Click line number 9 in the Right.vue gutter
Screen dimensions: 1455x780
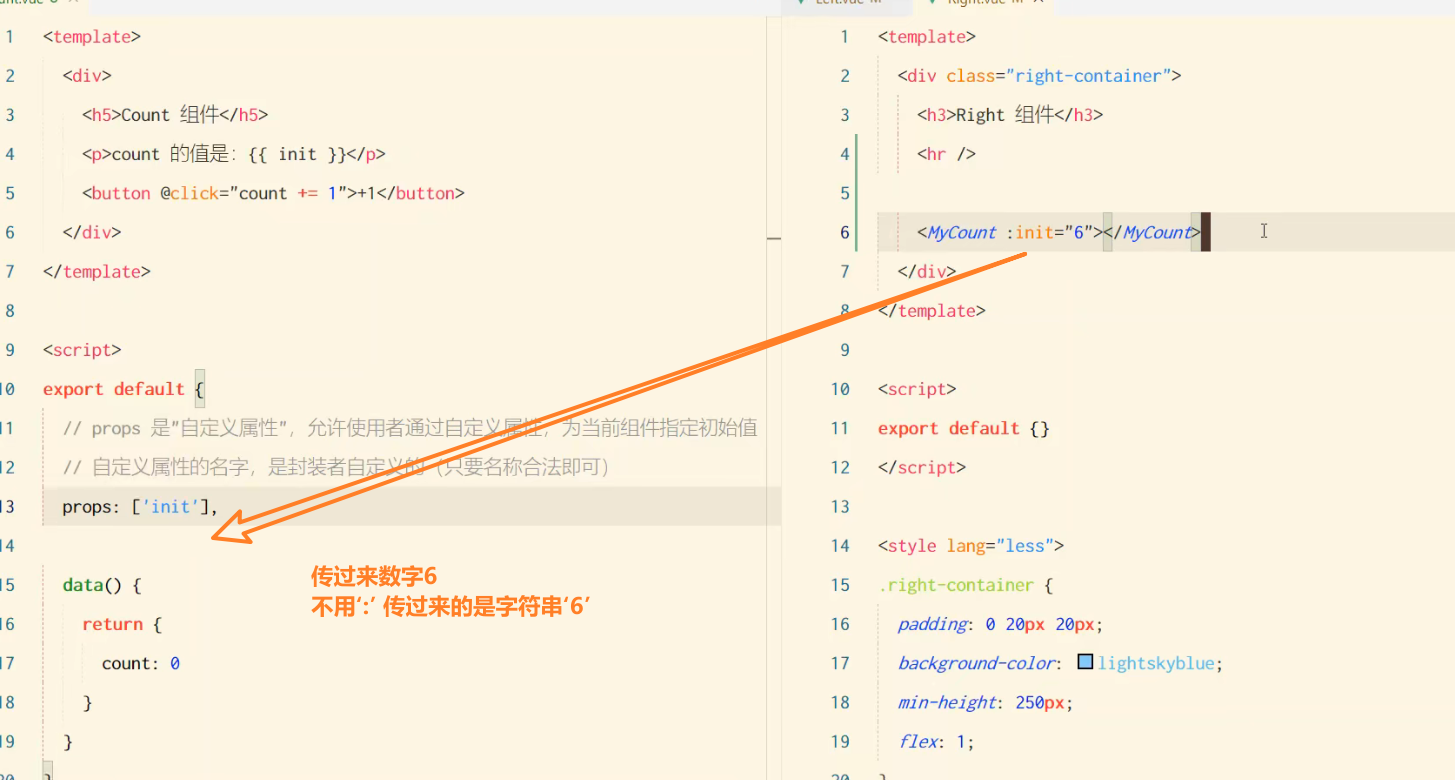coord(844,350)
